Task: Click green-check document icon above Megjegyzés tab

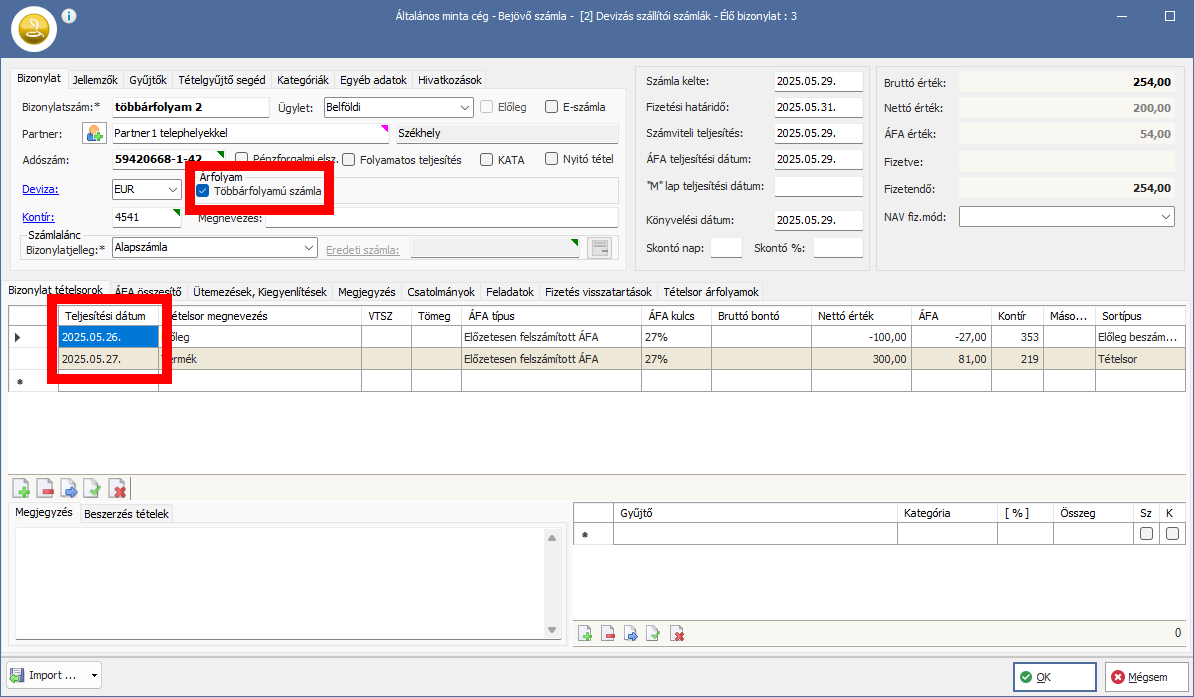Action: click(x=92, y=488)
